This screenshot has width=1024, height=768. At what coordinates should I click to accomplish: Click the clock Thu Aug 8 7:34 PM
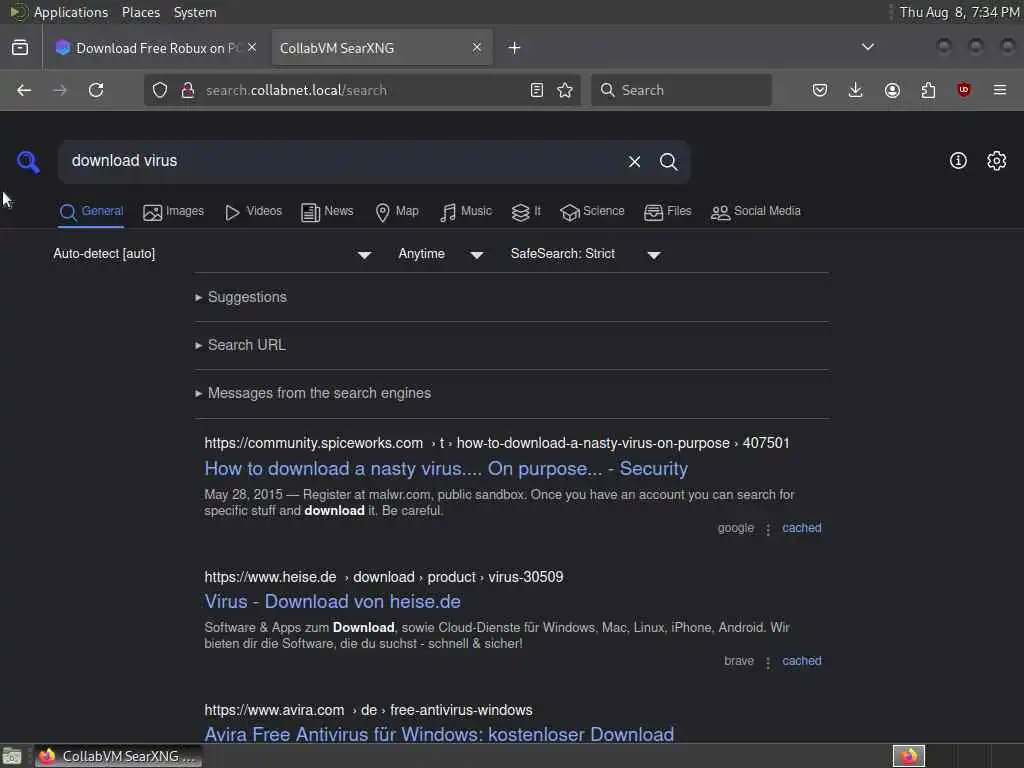coord(959,12)
